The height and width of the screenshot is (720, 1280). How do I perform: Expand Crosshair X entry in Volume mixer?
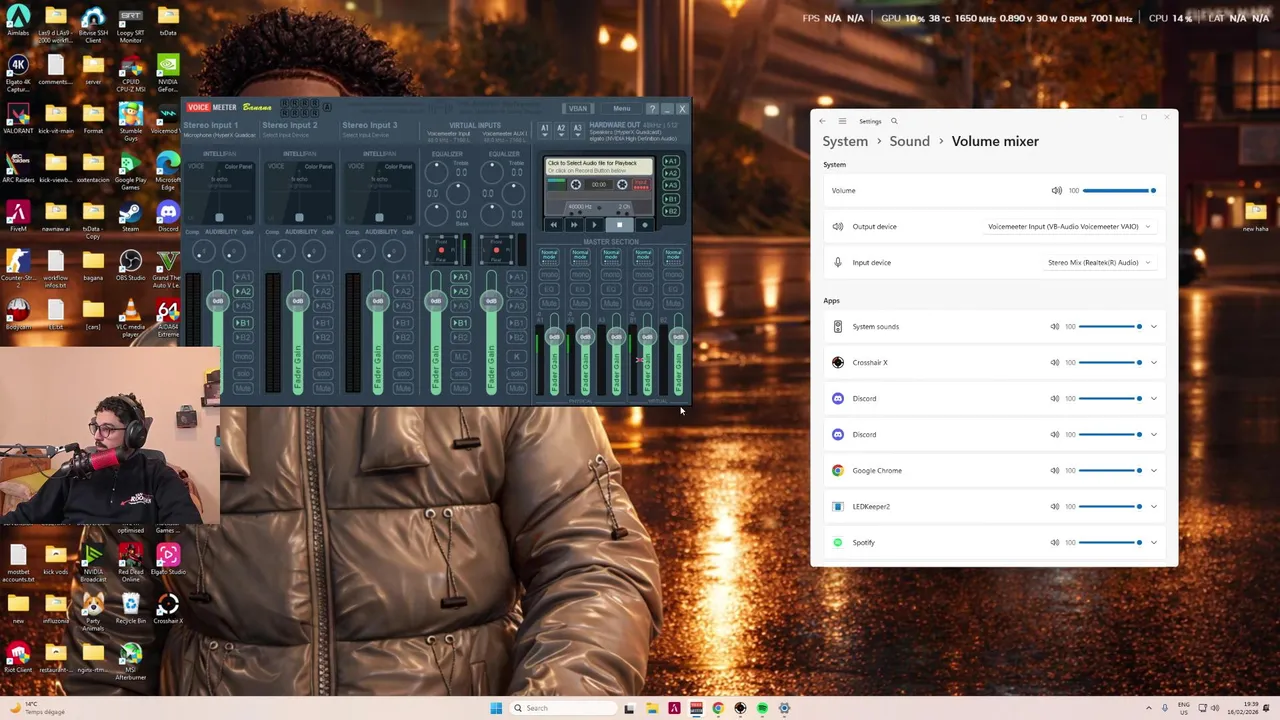tap(1153, 362)
